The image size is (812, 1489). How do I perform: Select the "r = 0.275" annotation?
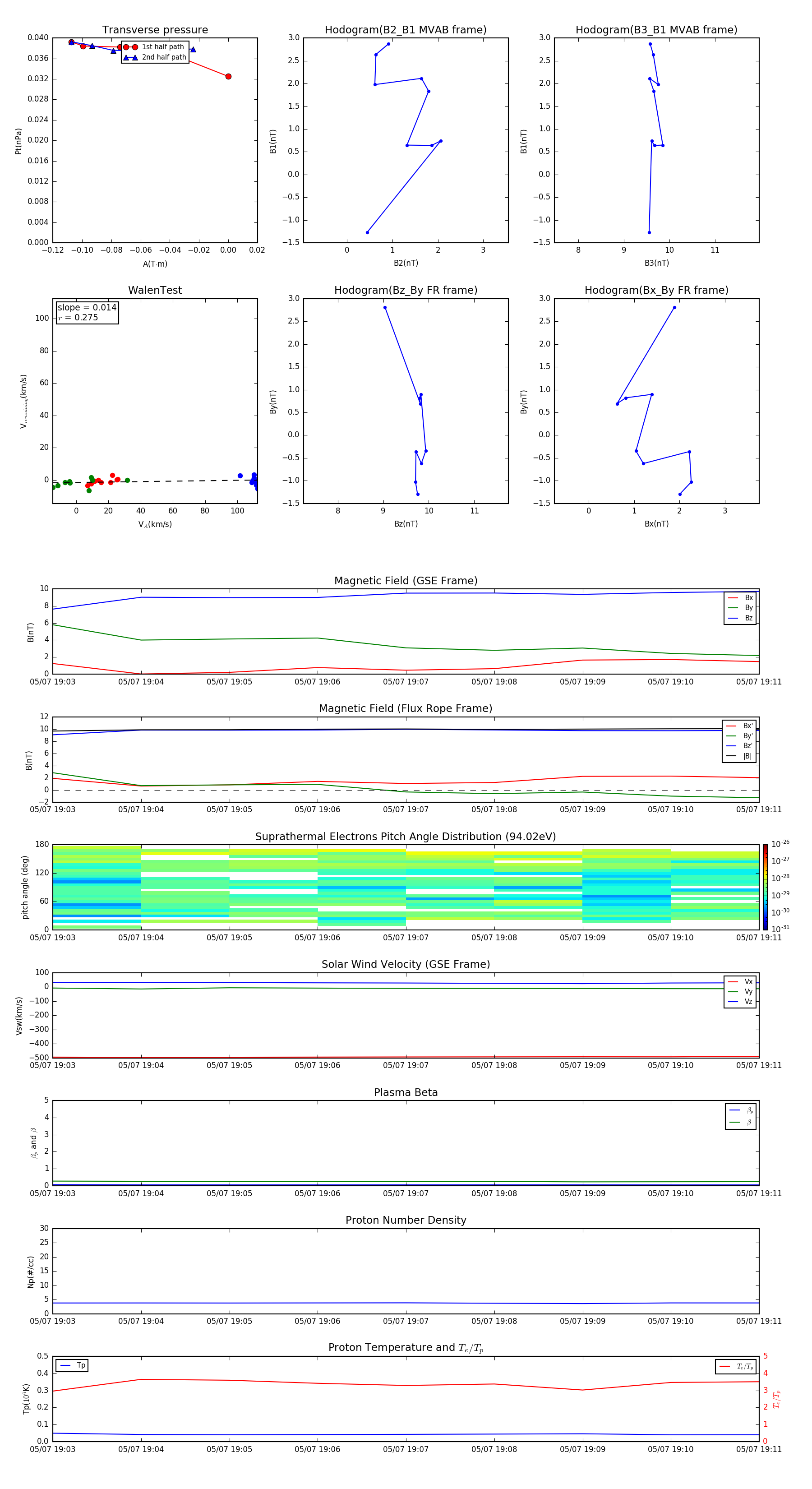[x=78, y=317]
